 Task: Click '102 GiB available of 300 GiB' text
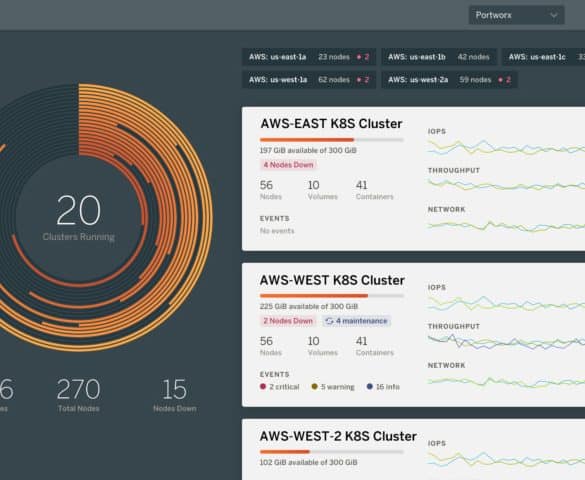[x=309, y=462]
